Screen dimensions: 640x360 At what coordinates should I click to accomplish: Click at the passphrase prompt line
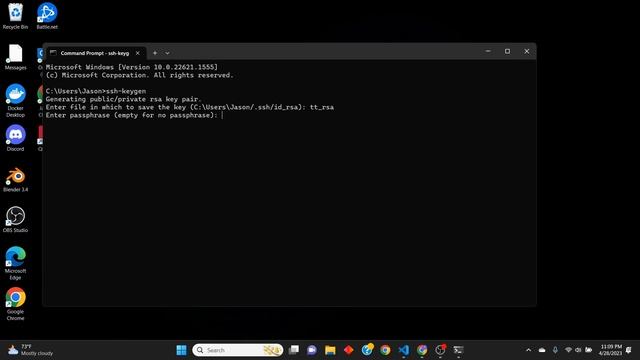tap(134, 116)
